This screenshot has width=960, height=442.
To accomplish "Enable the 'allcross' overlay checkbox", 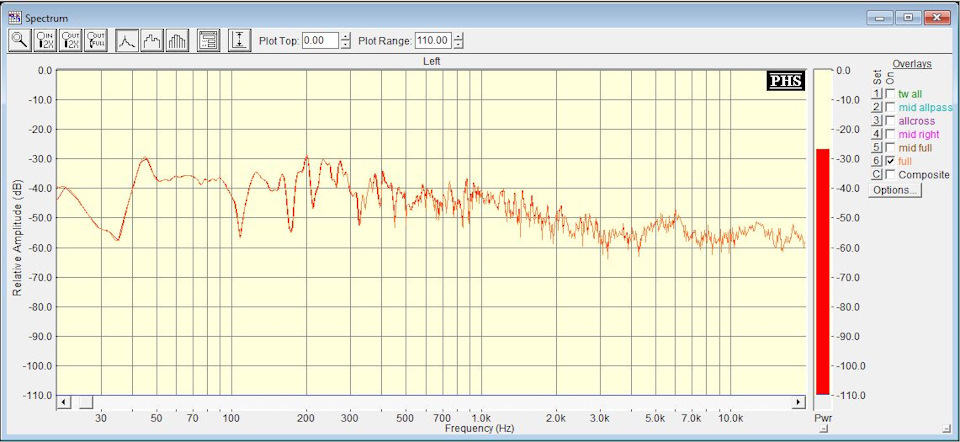I will click(890, 121).
